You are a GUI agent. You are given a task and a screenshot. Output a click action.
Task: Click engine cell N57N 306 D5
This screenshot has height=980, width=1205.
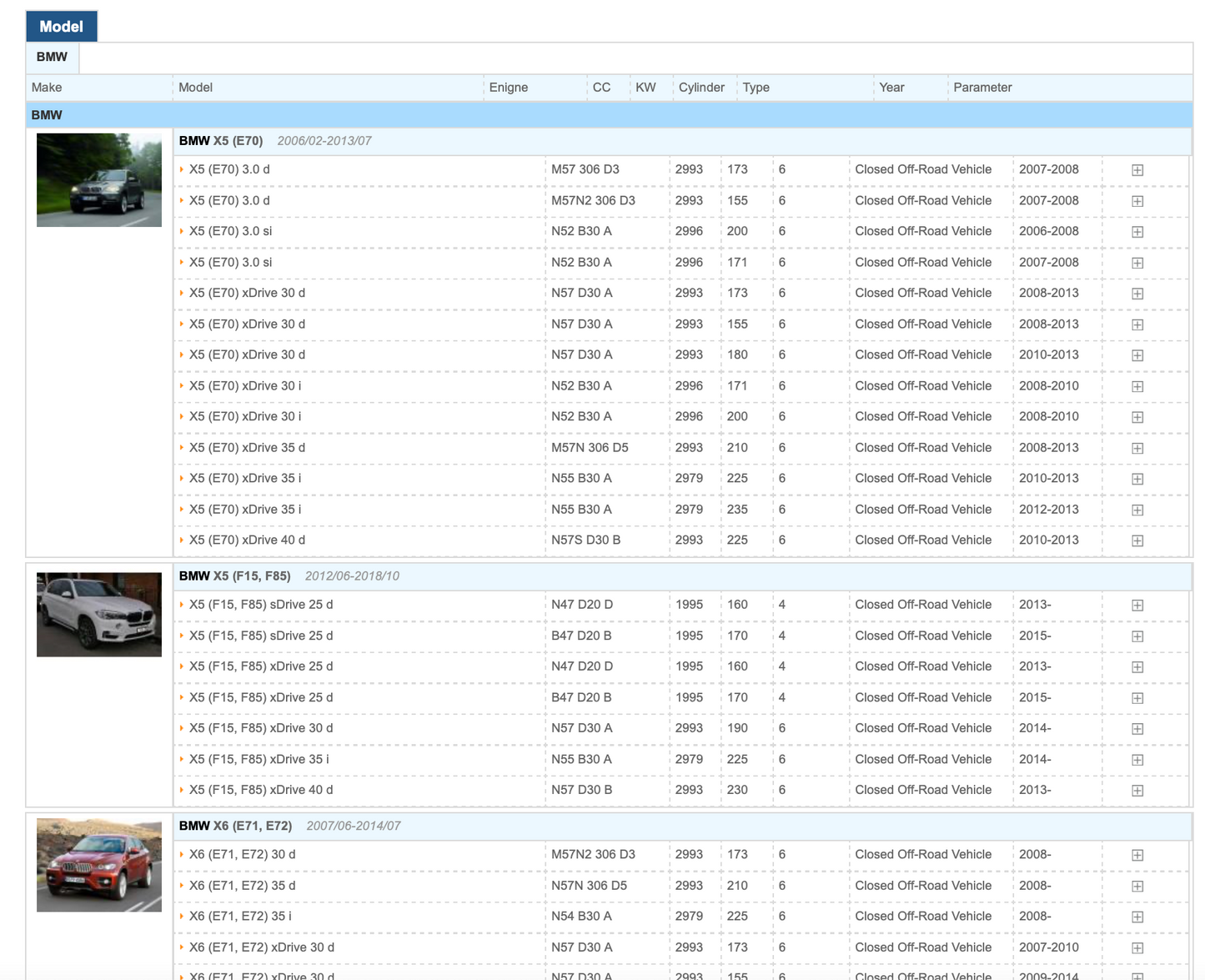click(x=589, y=886)
